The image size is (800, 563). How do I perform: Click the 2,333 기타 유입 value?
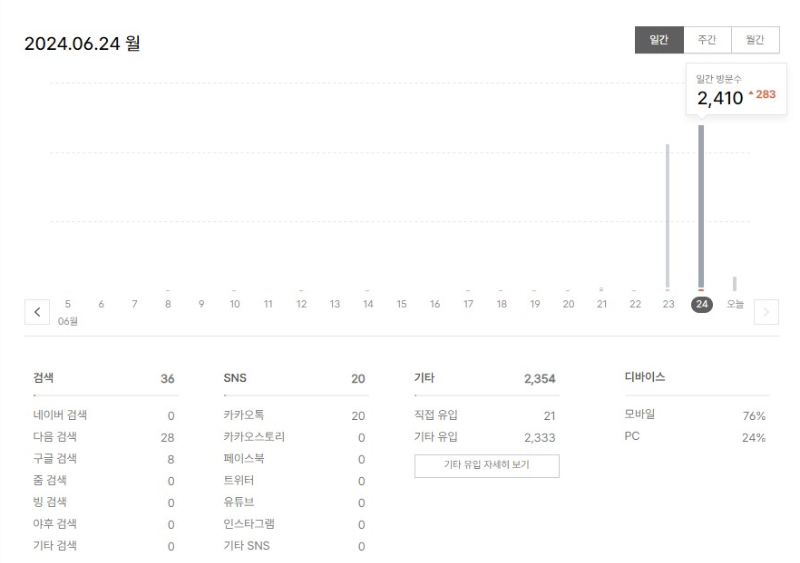(540, 437)
